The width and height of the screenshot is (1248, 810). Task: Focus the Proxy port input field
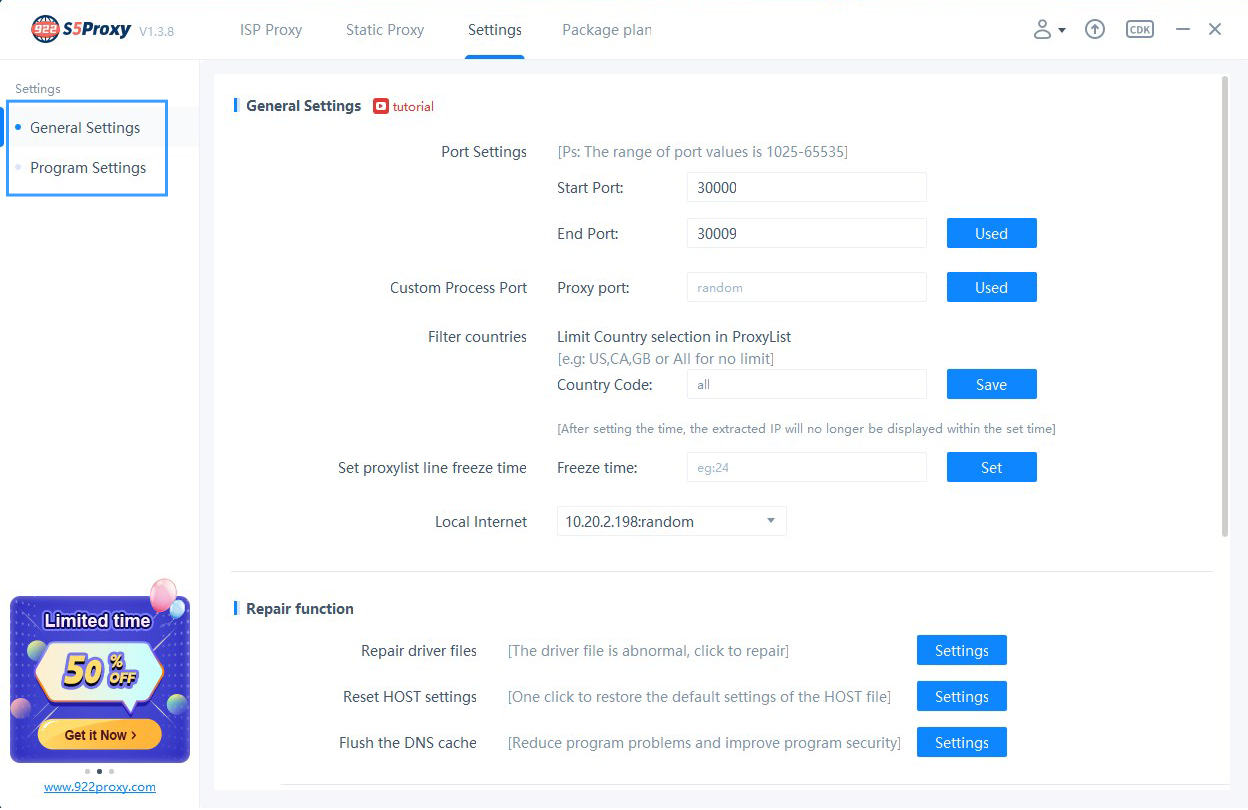pyautogui.click(x=806, y=287)
